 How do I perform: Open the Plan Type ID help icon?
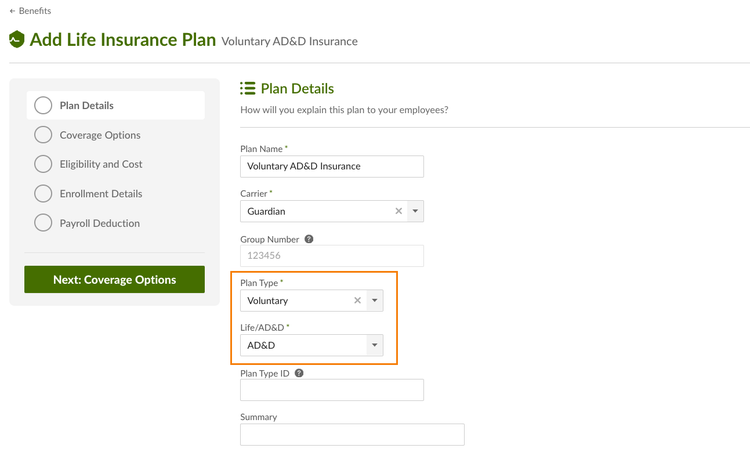coord(299,373)
